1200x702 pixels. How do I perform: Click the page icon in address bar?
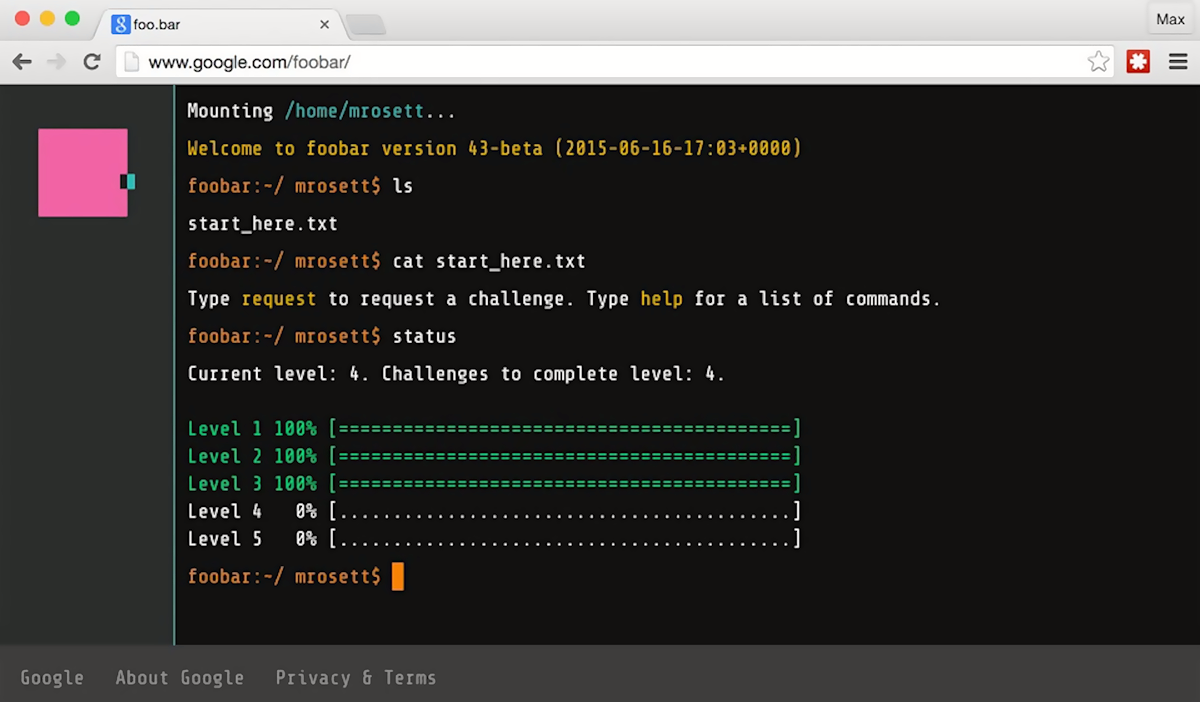tap(130, 62)
